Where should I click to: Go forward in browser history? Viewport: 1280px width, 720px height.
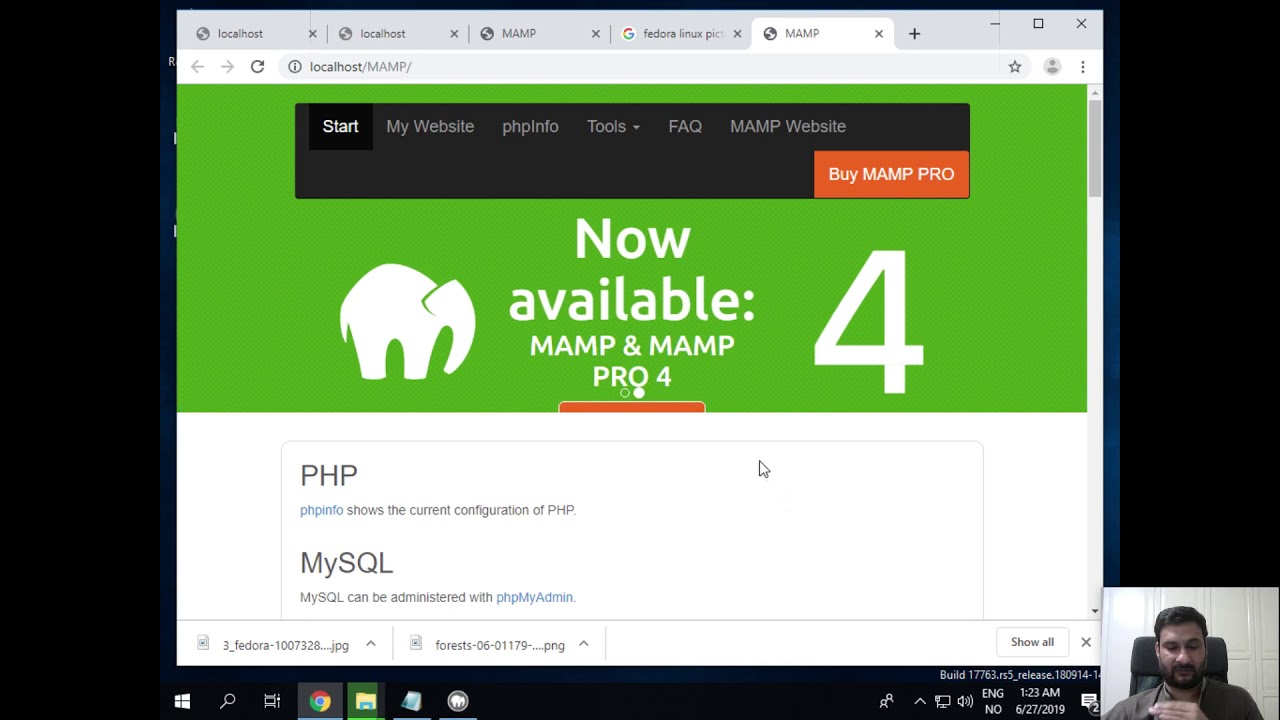coord(227,66)
